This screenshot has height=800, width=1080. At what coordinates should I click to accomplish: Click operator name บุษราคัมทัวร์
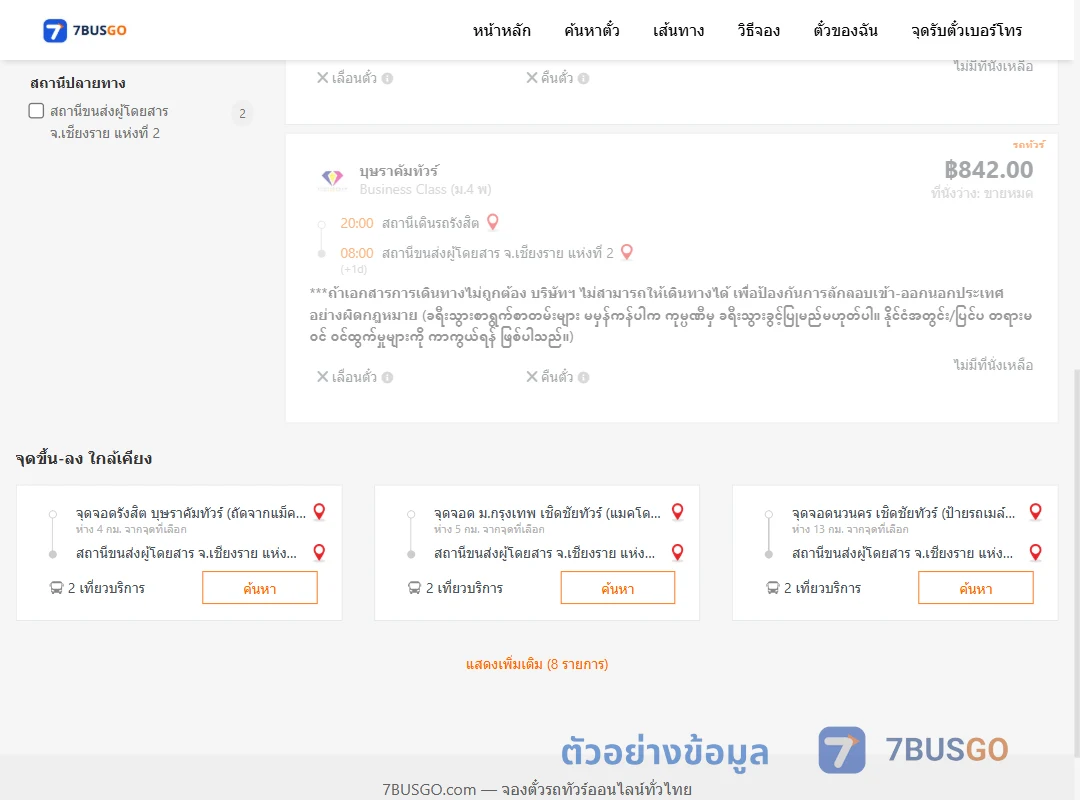click(x=399, y=171)
